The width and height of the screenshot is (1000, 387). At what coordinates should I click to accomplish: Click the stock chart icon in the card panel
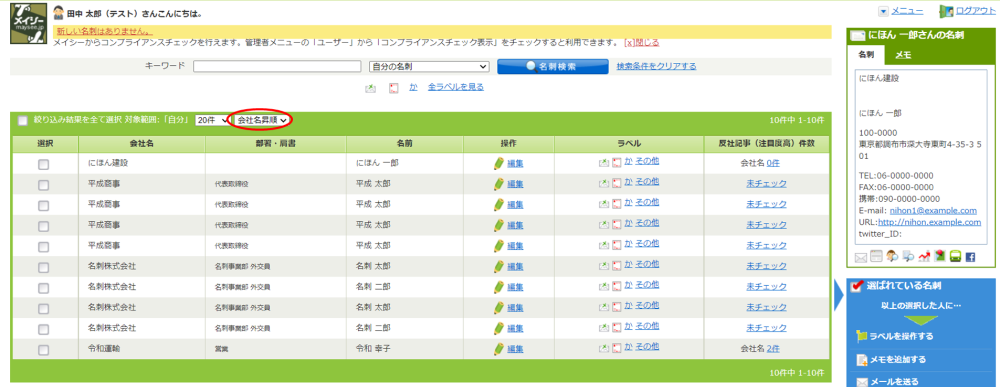pyautogui.click(x=924, y=256)
